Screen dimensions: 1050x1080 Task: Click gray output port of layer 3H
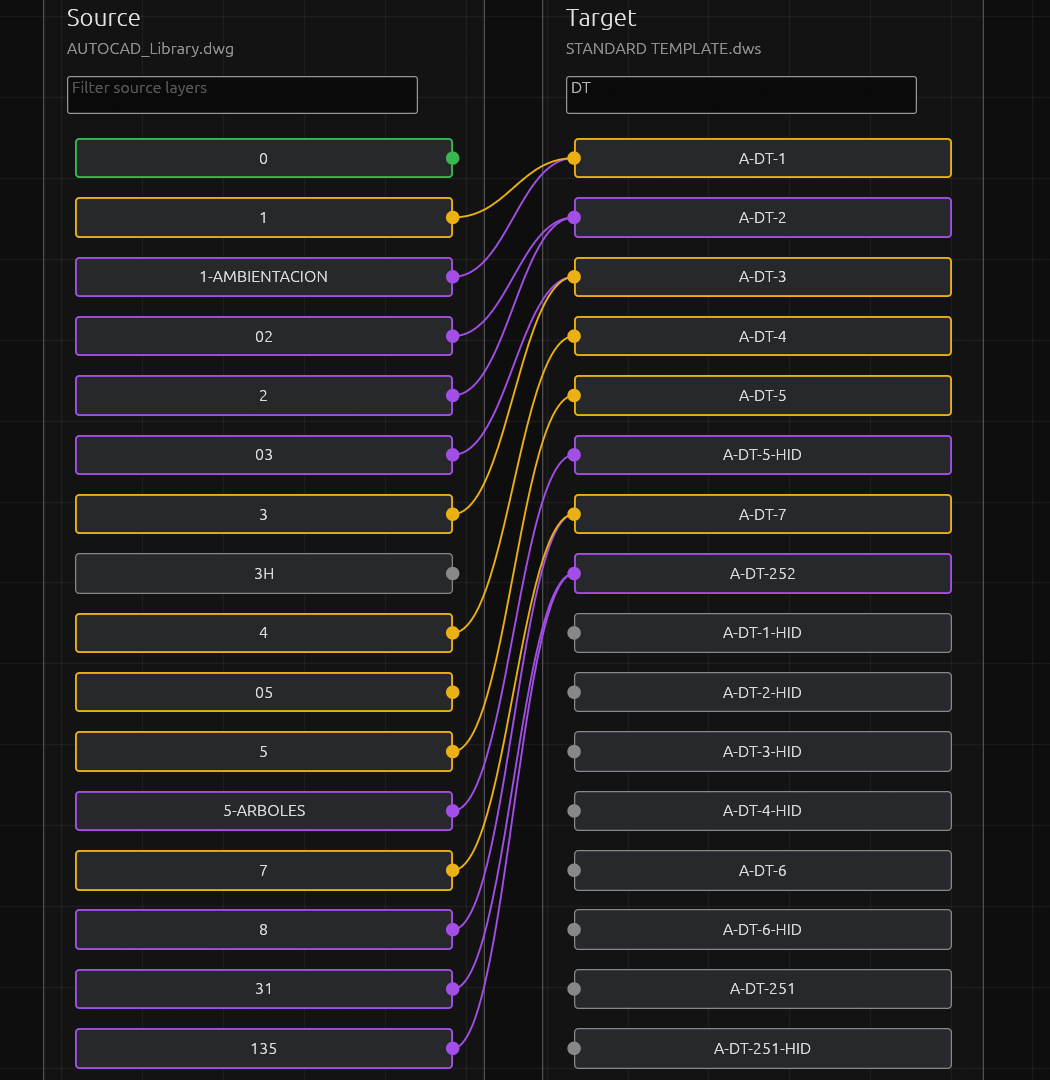tap(453, 574)
